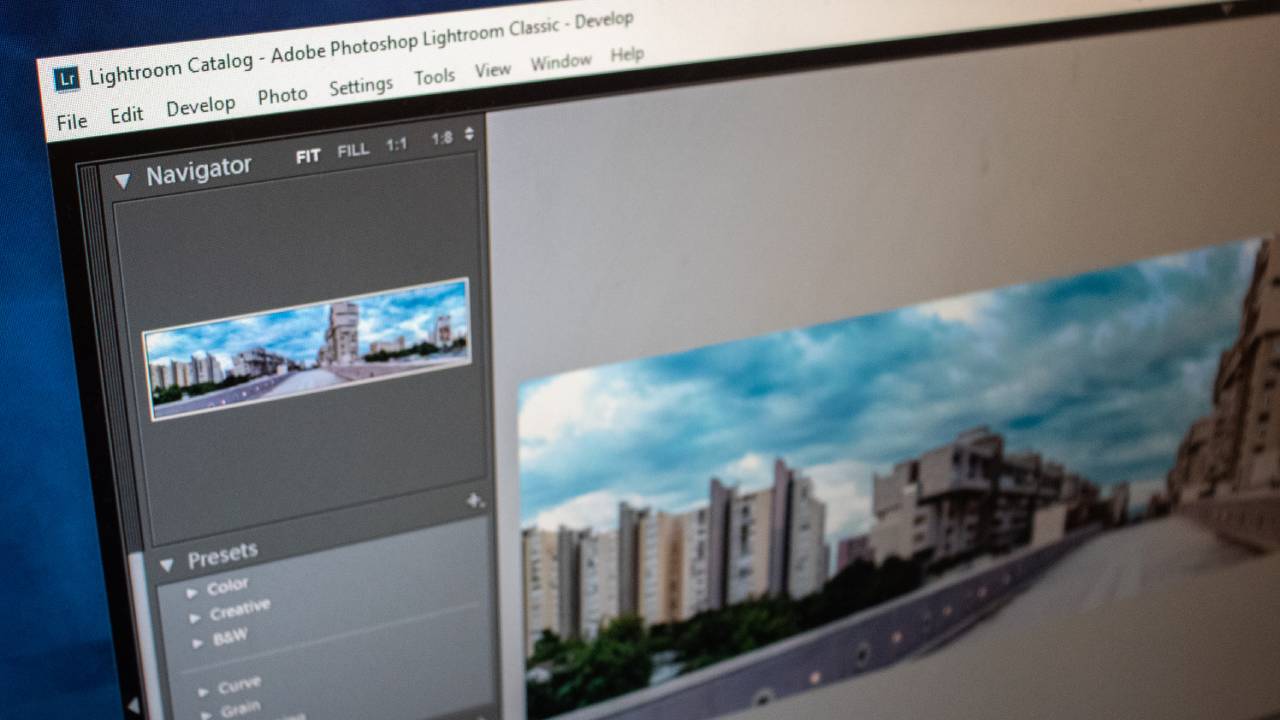1280x720 pixels.
Task: Click the main panorama photo in Develop view
Action: 880,480
